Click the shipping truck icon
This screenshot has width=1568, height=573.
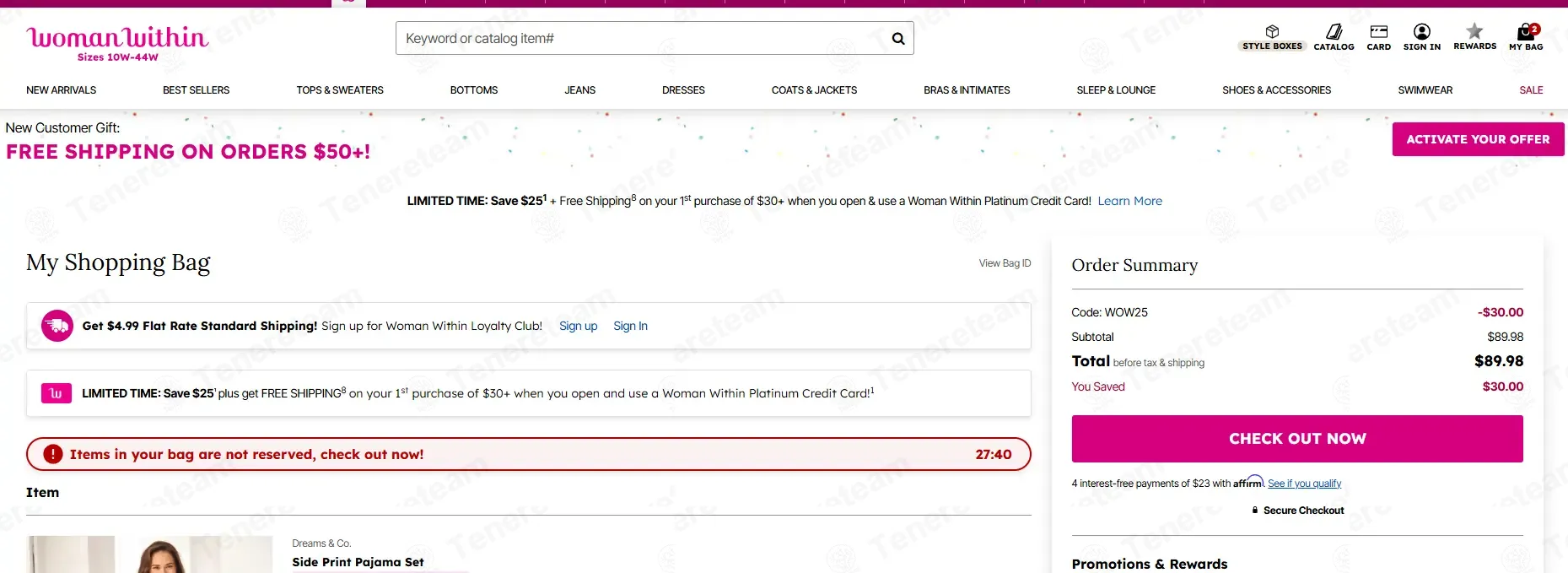[57, 326]
